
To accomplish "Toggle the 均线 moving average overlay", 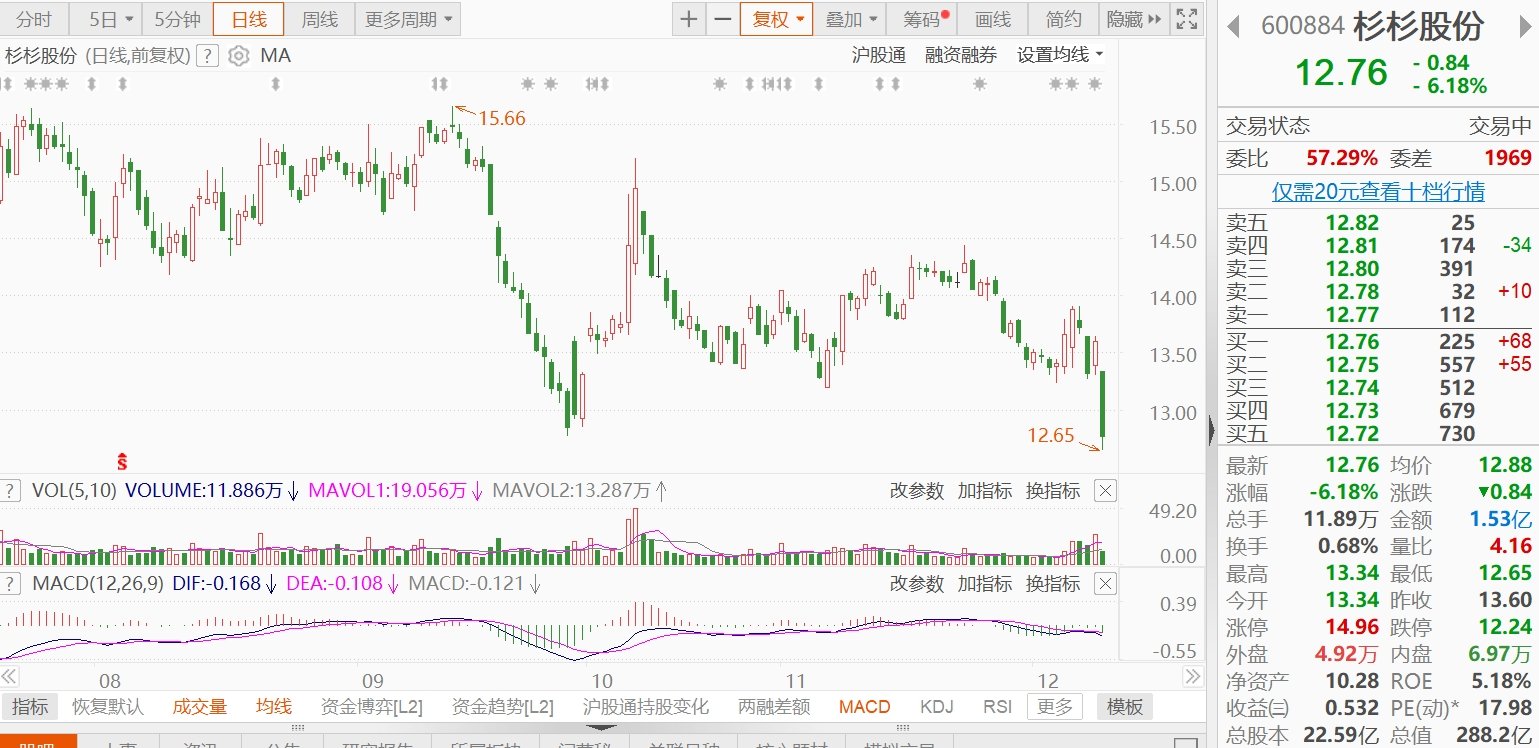I will (x=273, y=707).
